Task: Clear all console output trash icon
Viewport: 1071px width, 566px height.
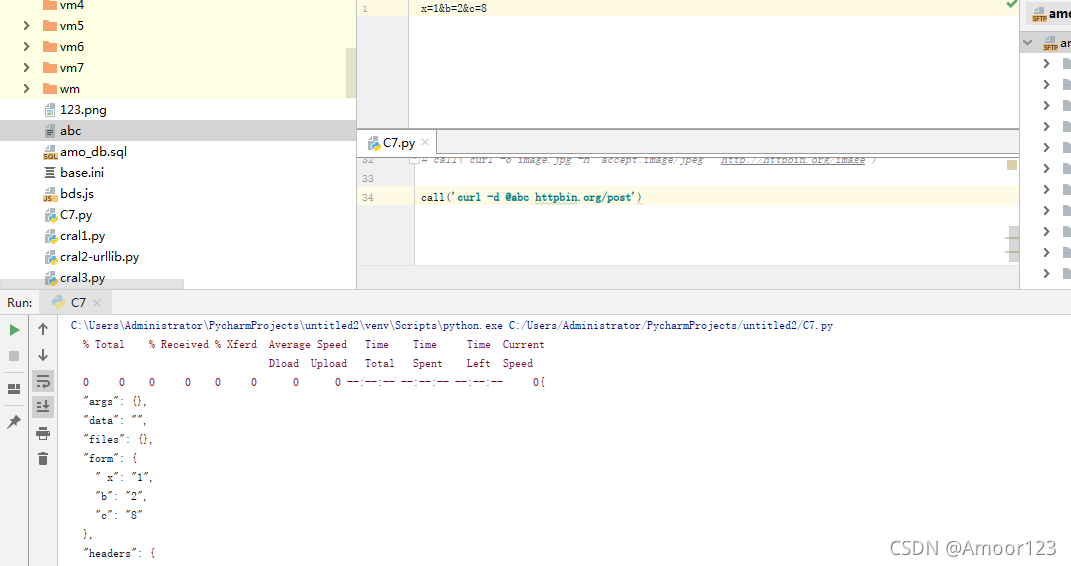Action: (x=43, y=458)
